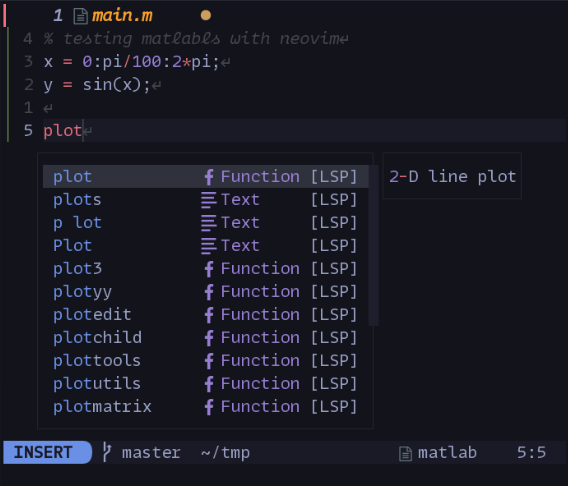Select the plottools function completion
This screenshot has height=486, width=568.
point(206,361)
